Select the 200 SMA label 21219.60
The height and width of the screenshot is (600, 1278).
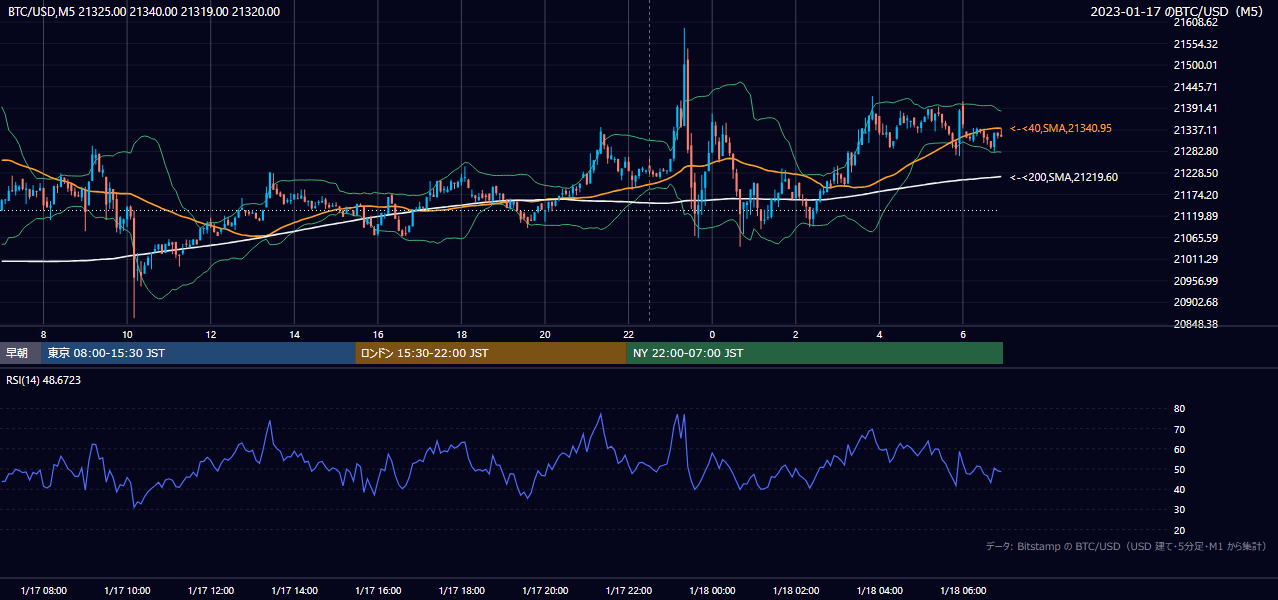1064,177
